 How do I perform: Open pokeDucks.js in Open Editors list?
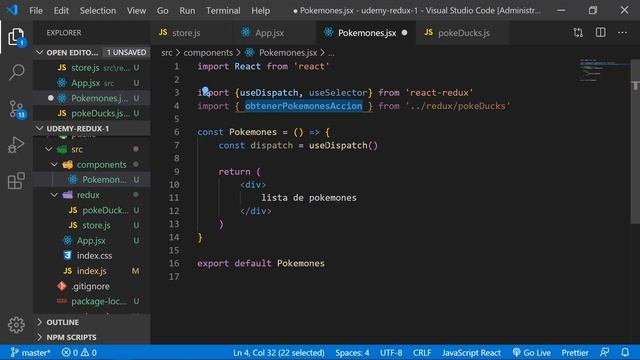[92, 113]
